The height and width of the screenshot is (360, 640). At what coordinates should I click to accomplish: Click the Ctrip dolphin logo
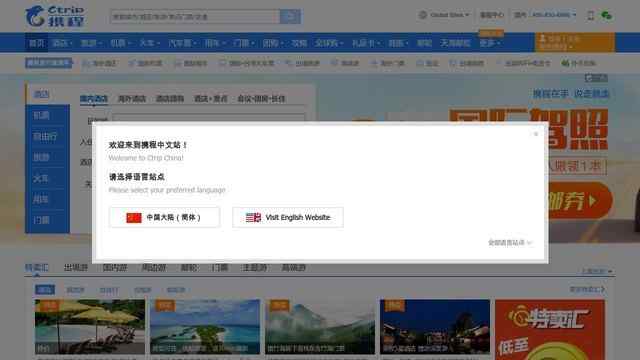coord(55,16)
